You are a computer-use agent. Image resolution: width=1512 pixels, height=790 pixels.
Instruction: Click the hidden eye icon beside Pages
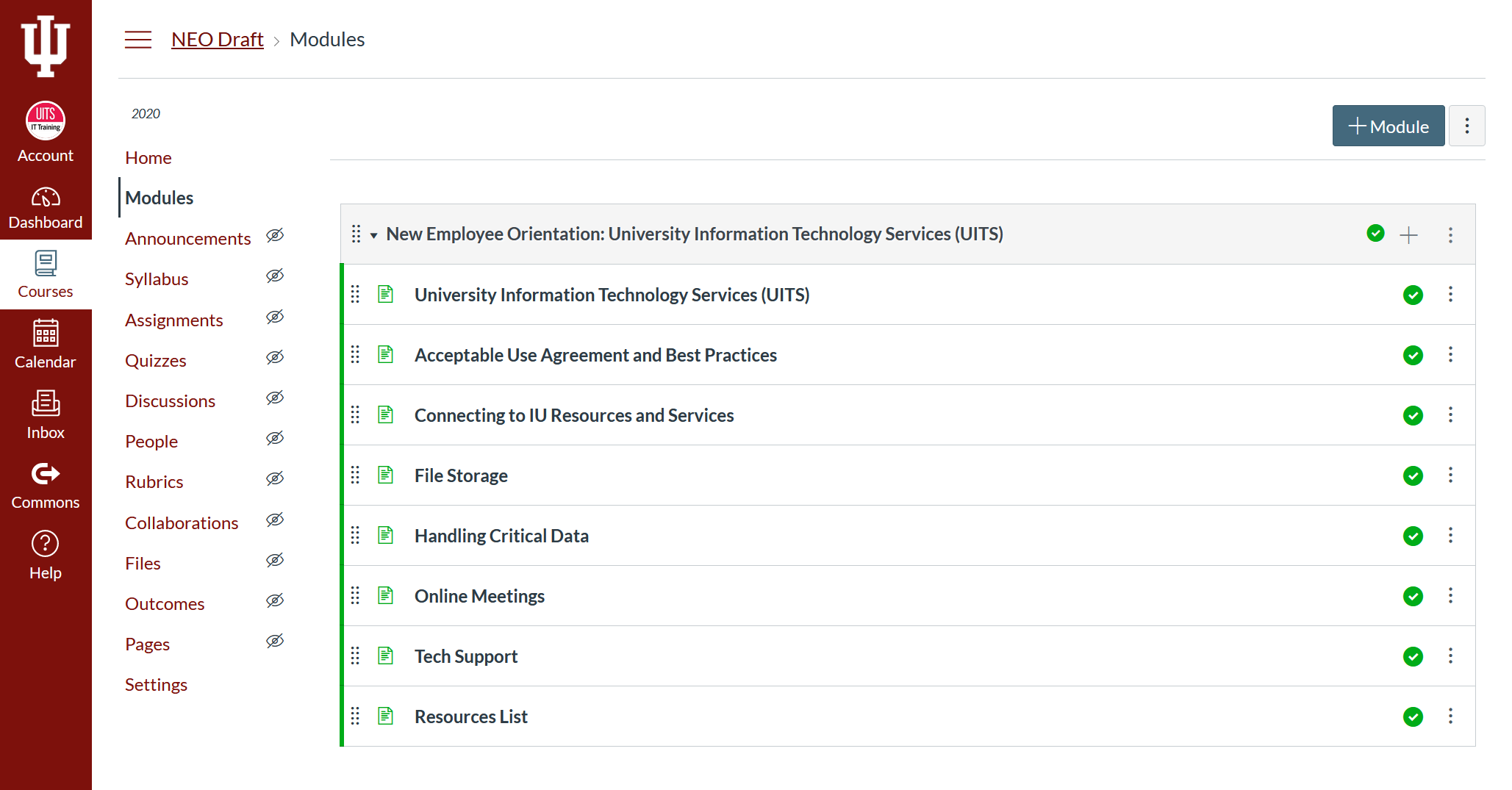coord(275,641)
